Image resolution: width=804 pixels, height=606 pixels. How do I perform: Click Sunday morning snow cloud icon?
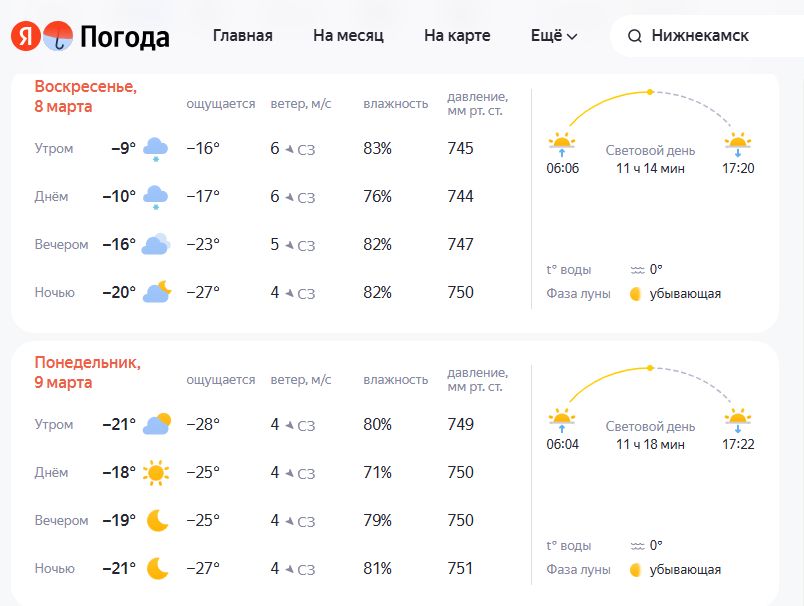(x=155, y=149)
